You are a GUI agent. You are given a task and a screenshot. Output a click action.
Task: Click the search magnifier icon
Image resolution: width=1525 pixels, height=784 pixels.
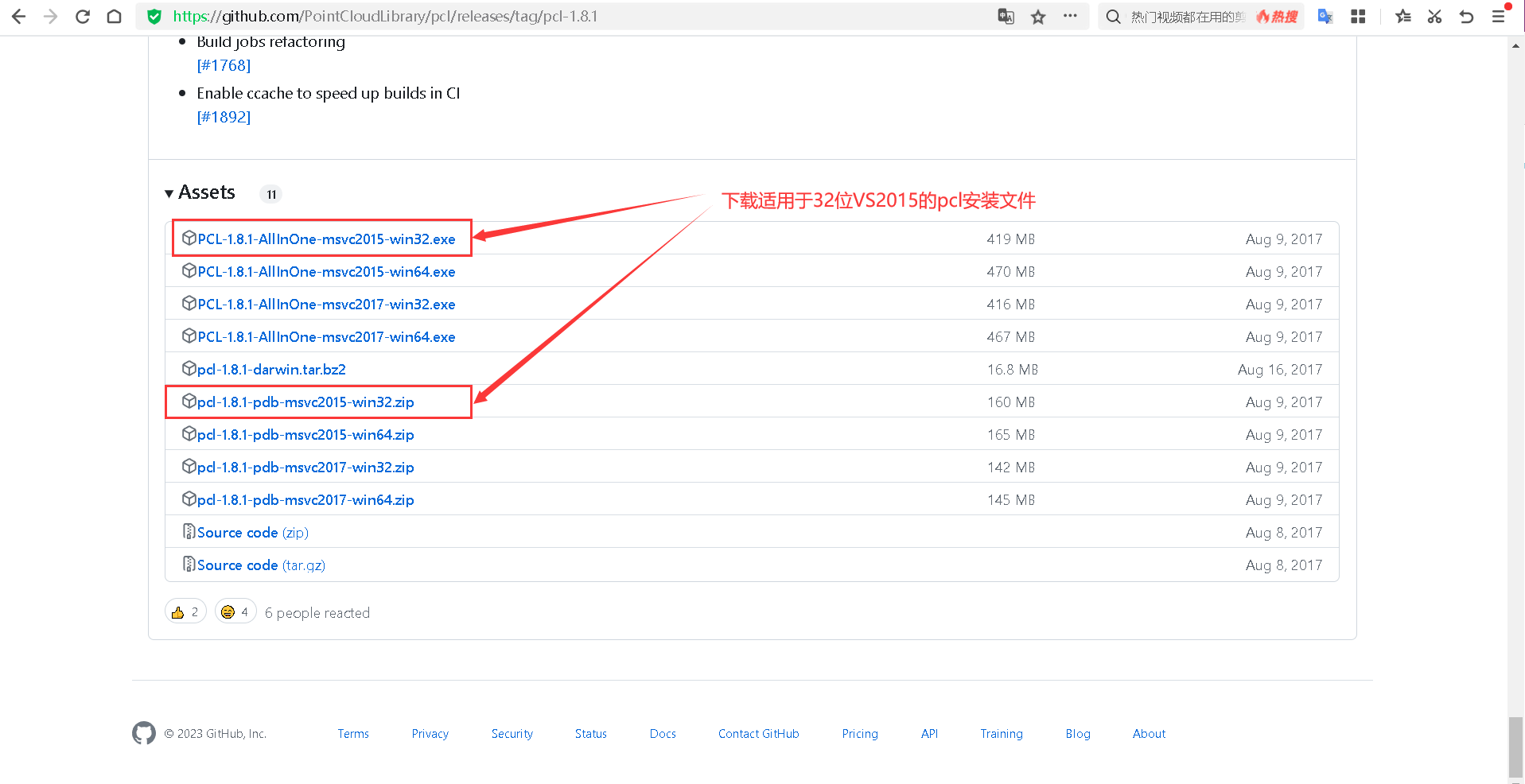pyautogui.click(x=1114, y=17)
